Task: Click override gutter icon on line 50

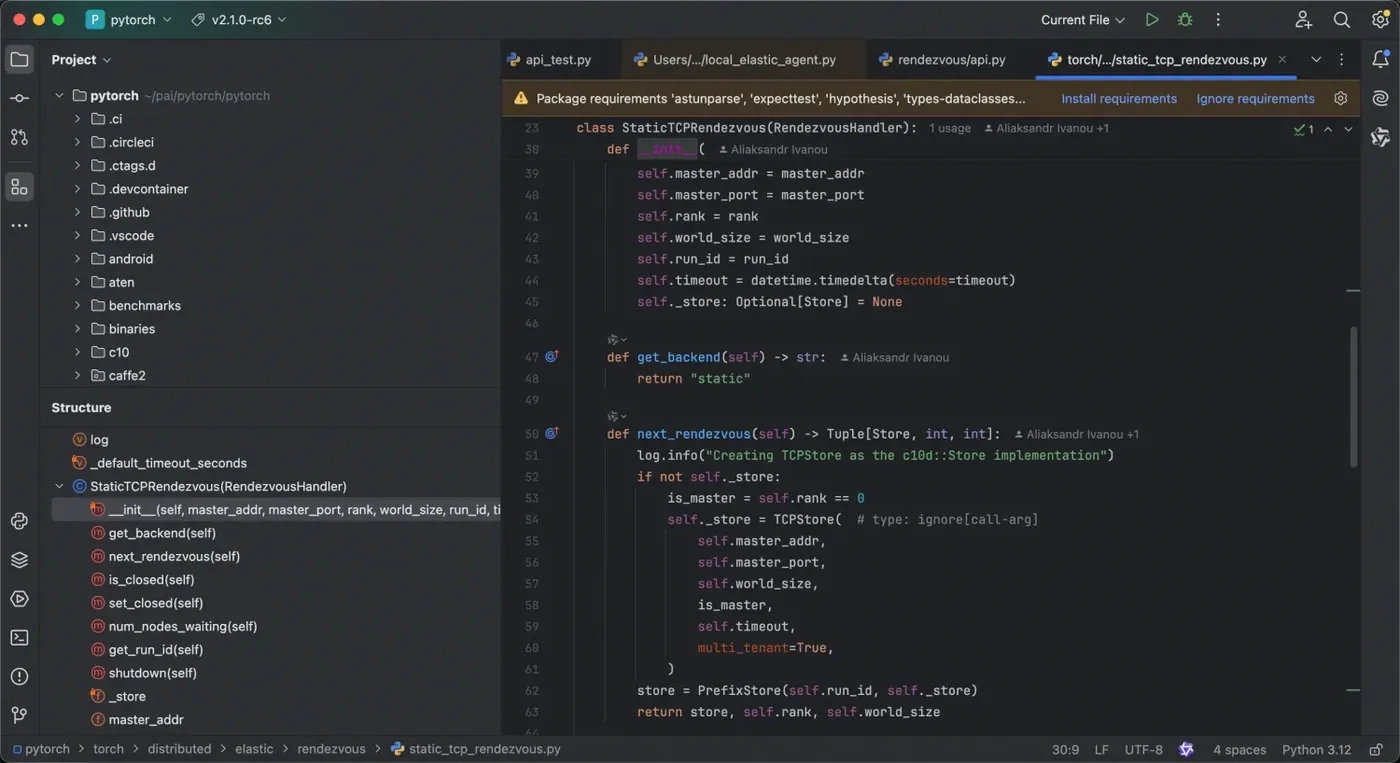Action: (551, 434)
